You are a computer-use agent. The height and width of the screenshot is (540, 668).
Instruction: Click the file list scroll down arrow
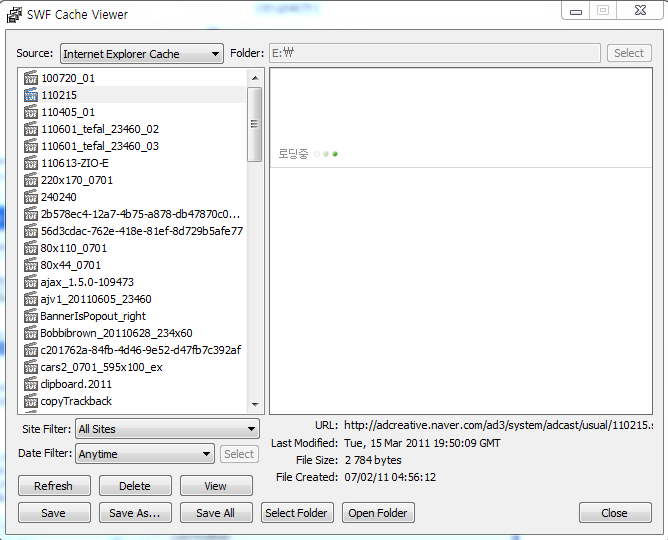255,404
